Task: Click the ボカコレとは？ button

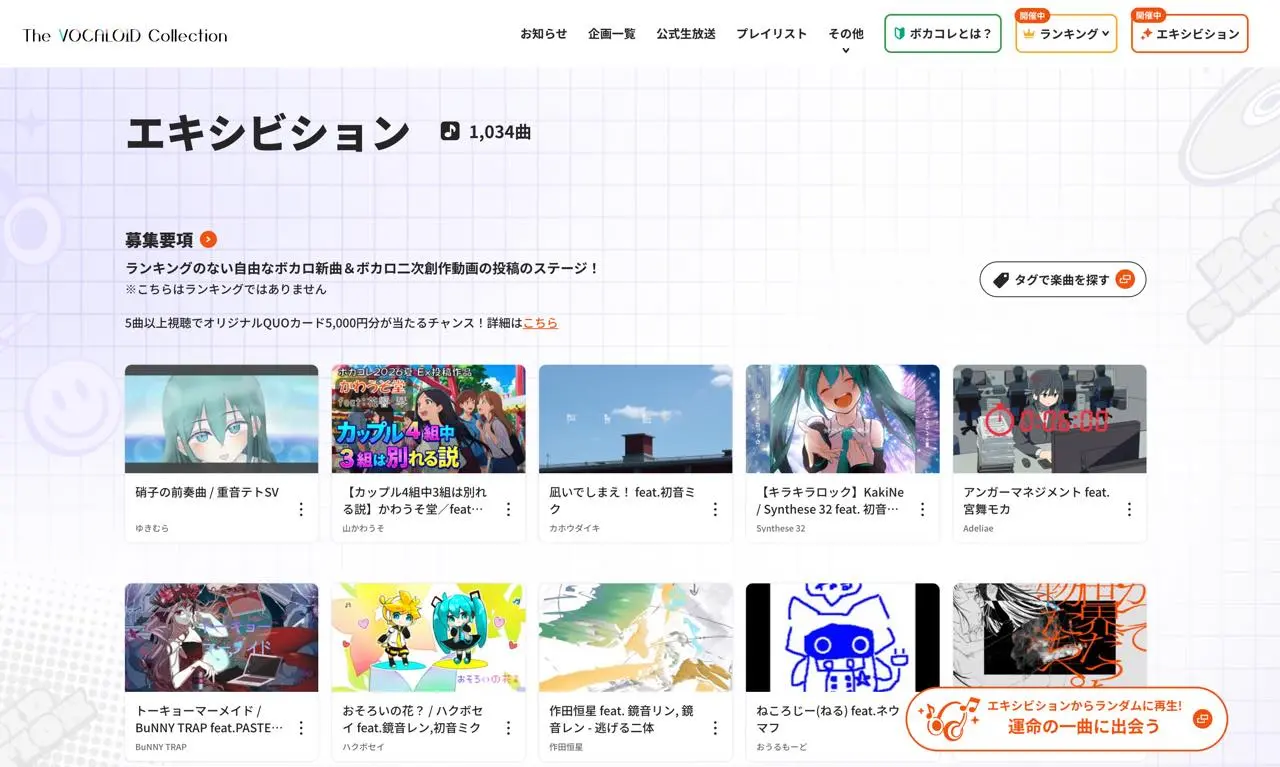Action: pyautogui.click(x=943, y=34)
